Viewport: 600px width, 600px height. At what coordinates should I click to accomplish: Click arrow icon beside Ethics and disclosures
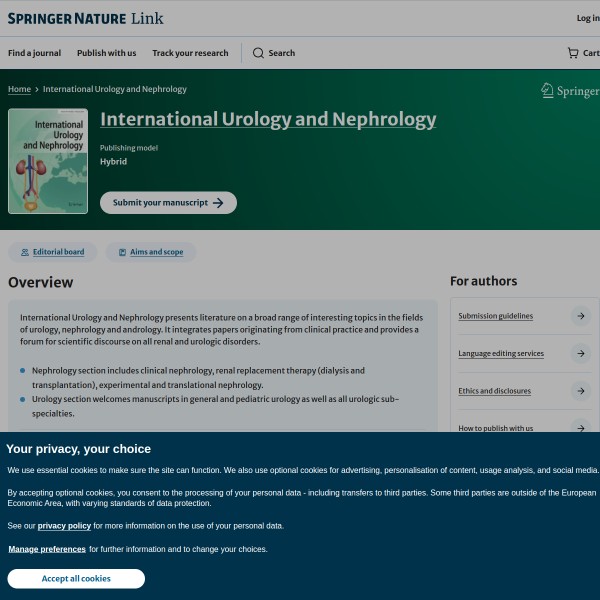pos(580,391)
